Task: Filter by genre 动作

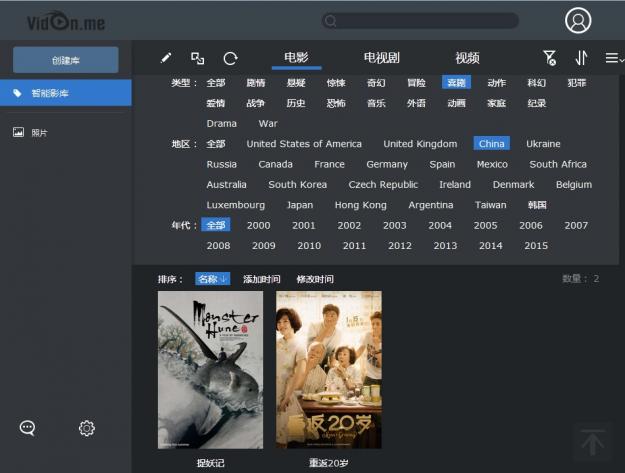Action: click(497, 83)
